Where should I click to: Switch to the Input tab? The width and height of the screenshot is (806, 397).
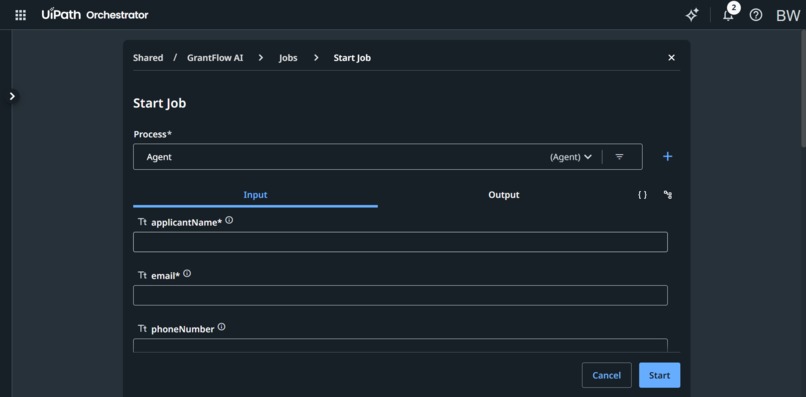pos(255,195)
